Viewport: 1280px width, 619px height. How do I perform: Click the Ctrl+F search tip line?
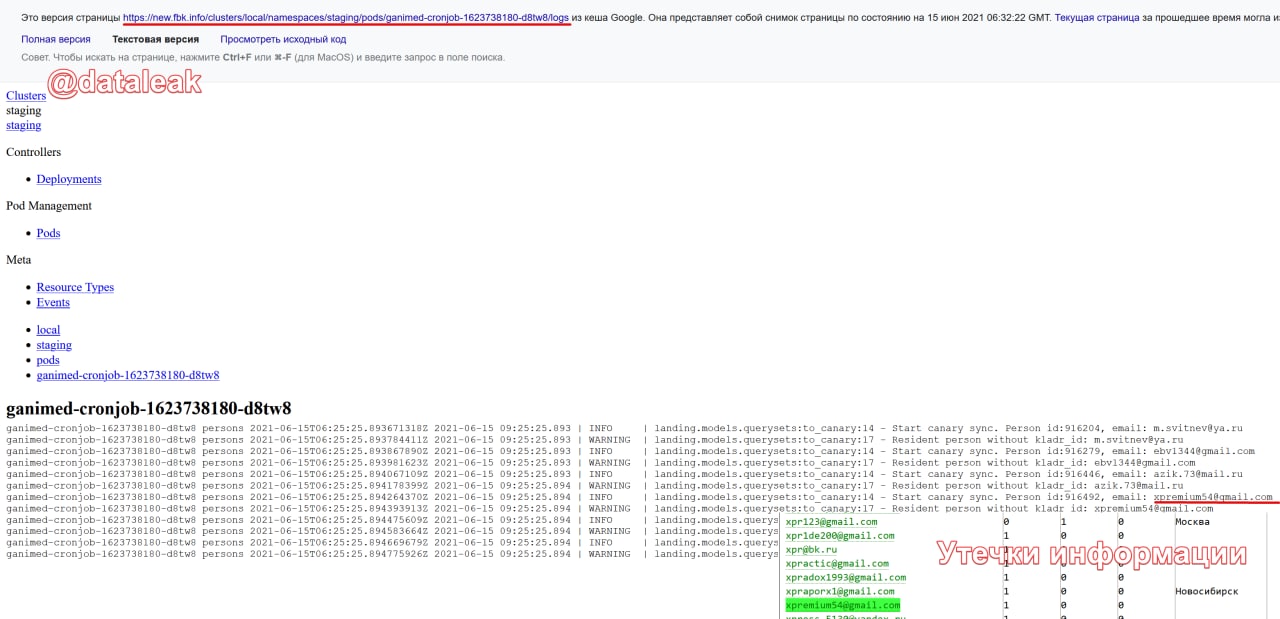pos(263,58)
